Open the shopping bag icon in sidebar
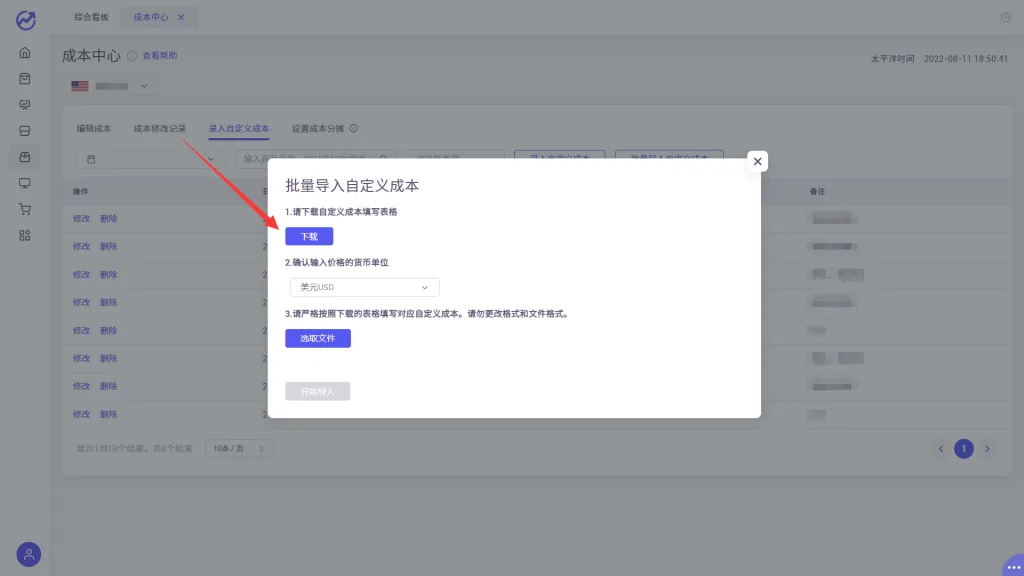 tap(25, 79)
